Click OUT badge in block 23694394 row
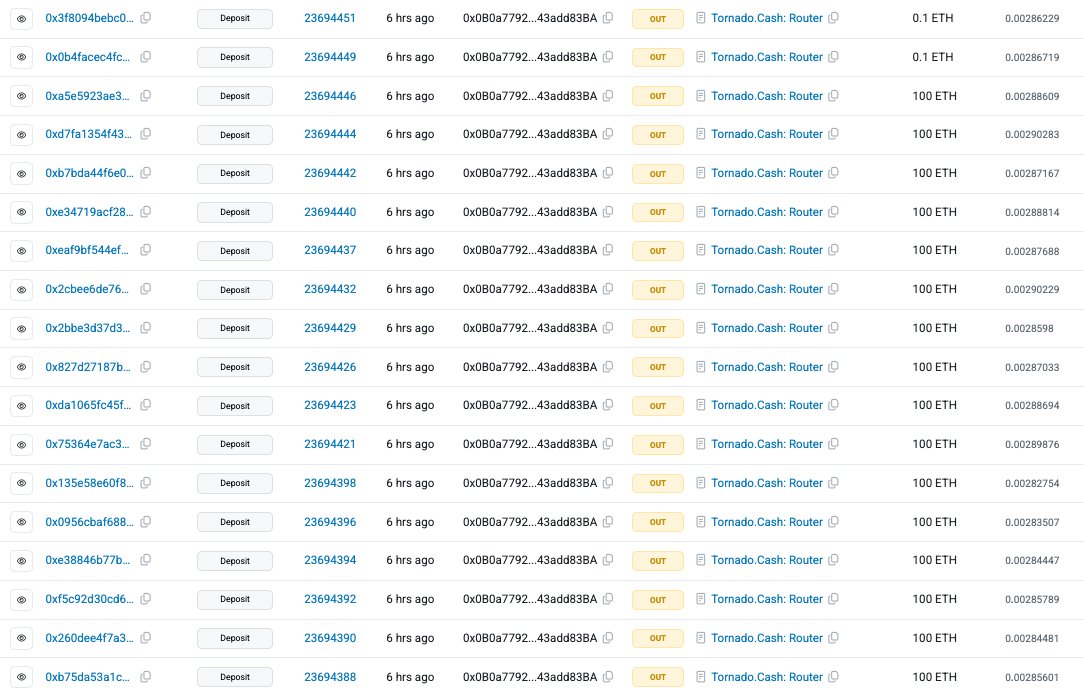Viewport: 1084px width, 696px height. (x=657, y=560)
